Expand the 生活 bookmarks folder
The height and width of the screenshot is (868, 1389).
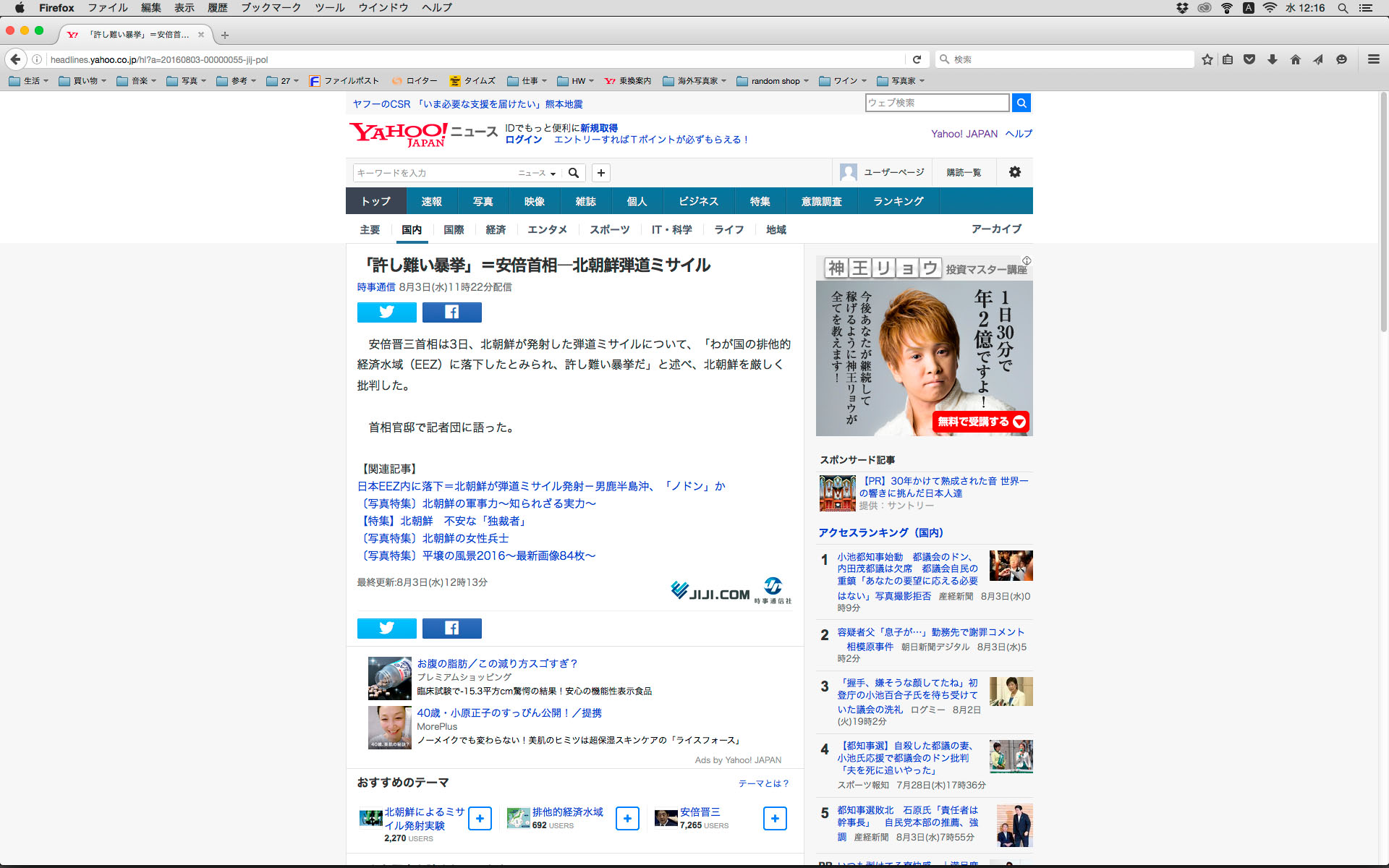point(29,81)
